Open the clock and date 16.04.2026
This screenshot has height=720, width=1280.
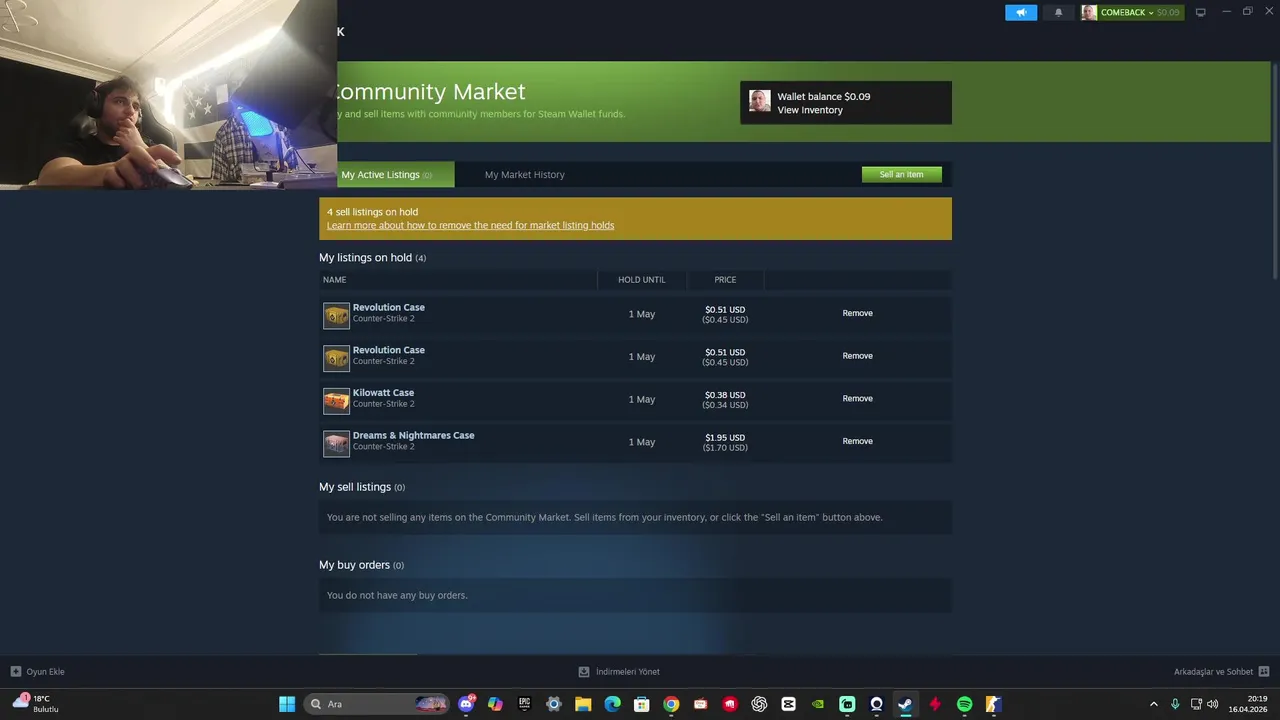pos(1248,704)
